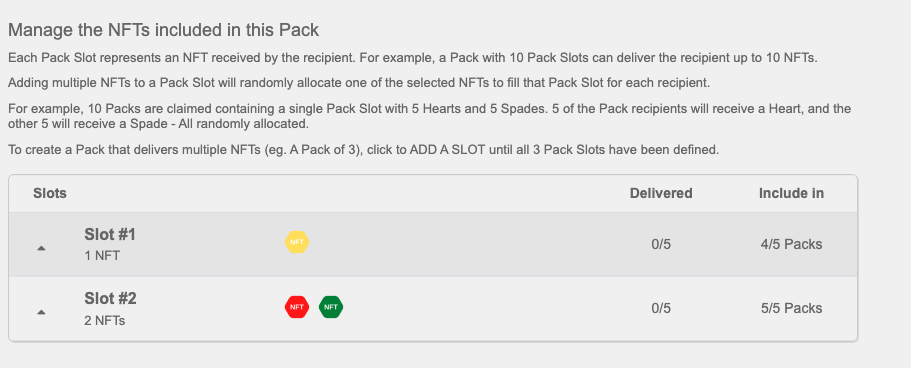Click the yellow NFT hexagon icon in Slot #1
911x368 pixels.
pos(296,242)
